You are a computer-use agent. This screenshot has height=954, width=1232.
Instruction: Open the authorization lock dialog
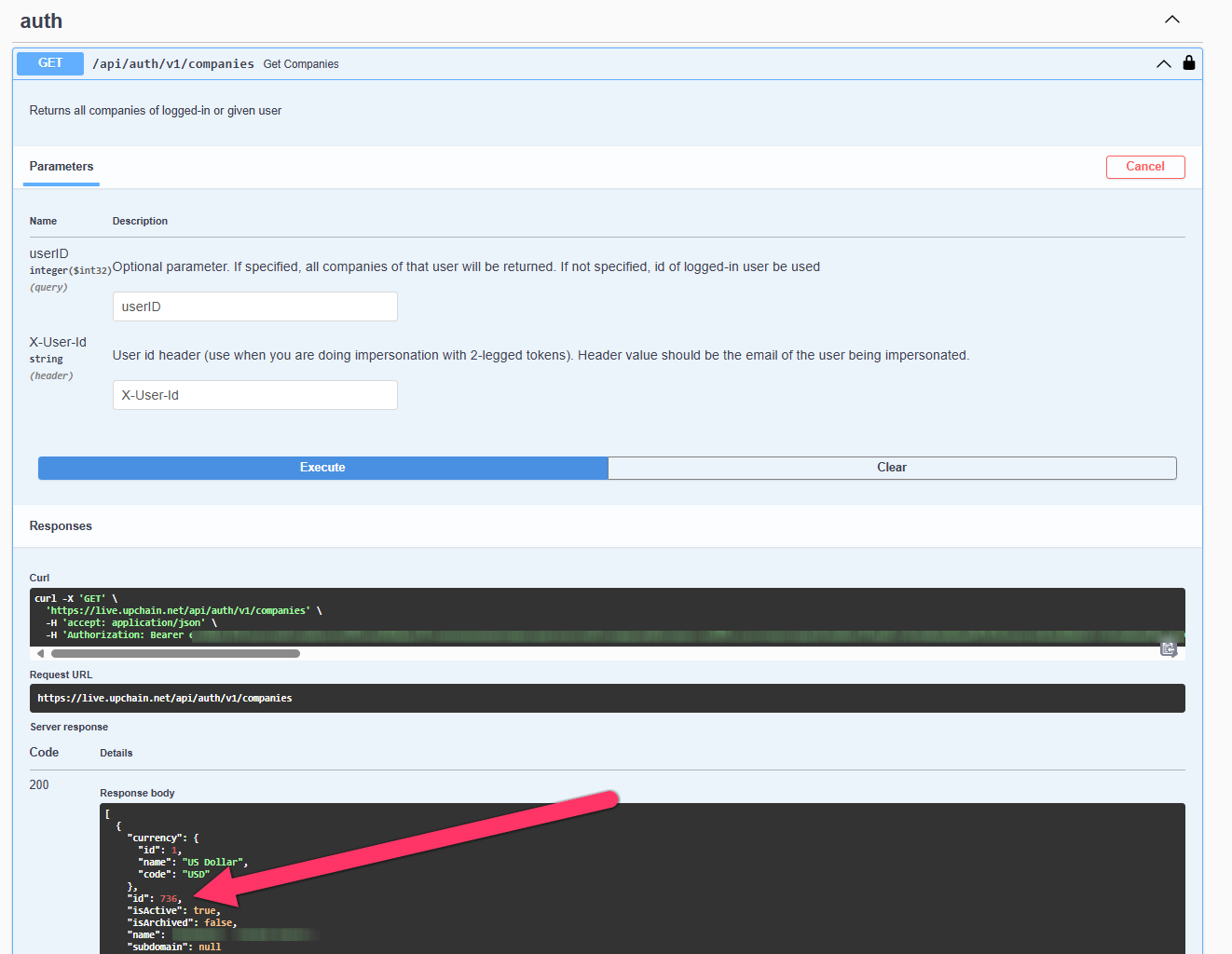1188,62
